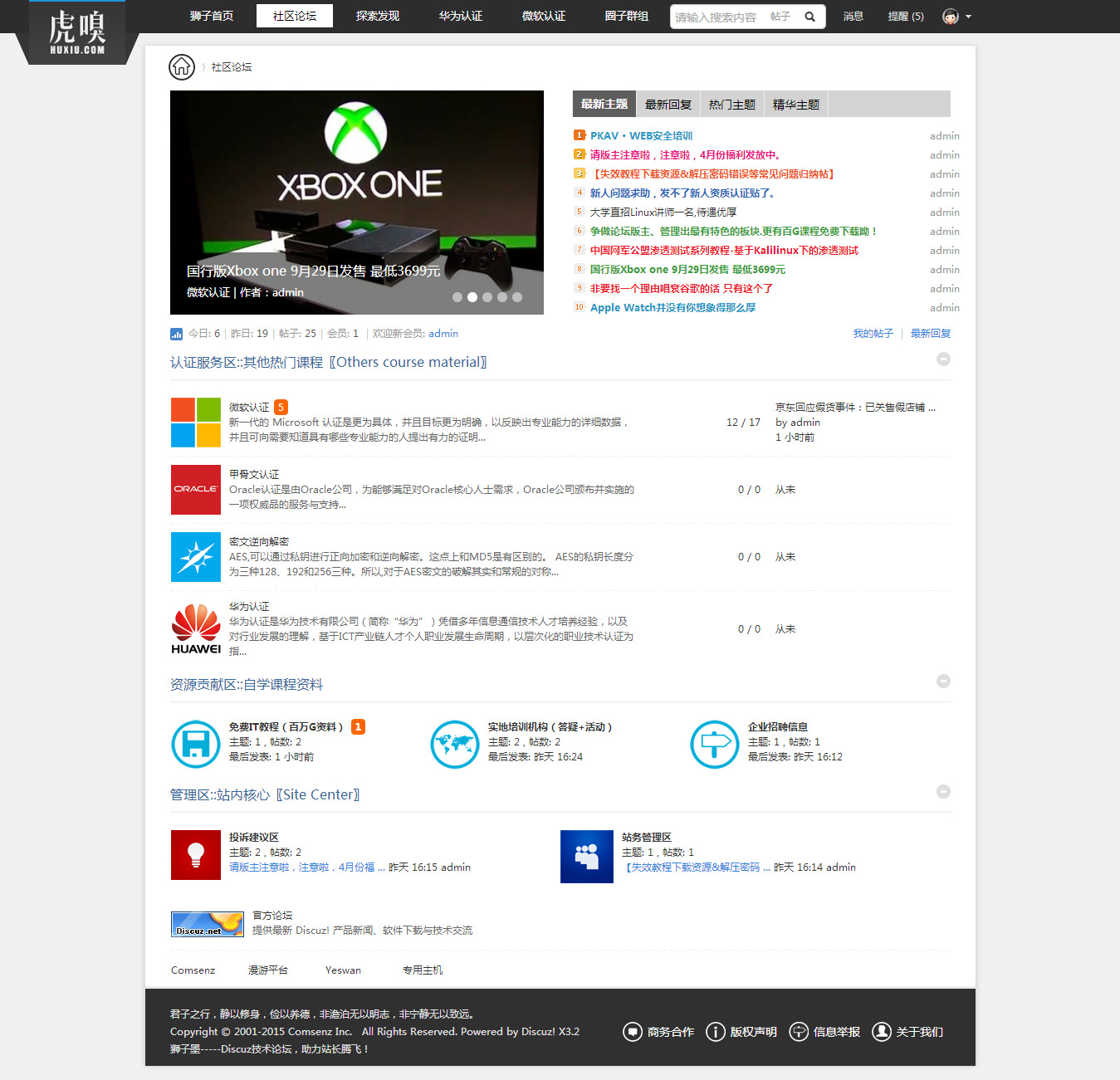
Task: Click the floppy disk free IT tutorials icon
Action: pos(196,744)
